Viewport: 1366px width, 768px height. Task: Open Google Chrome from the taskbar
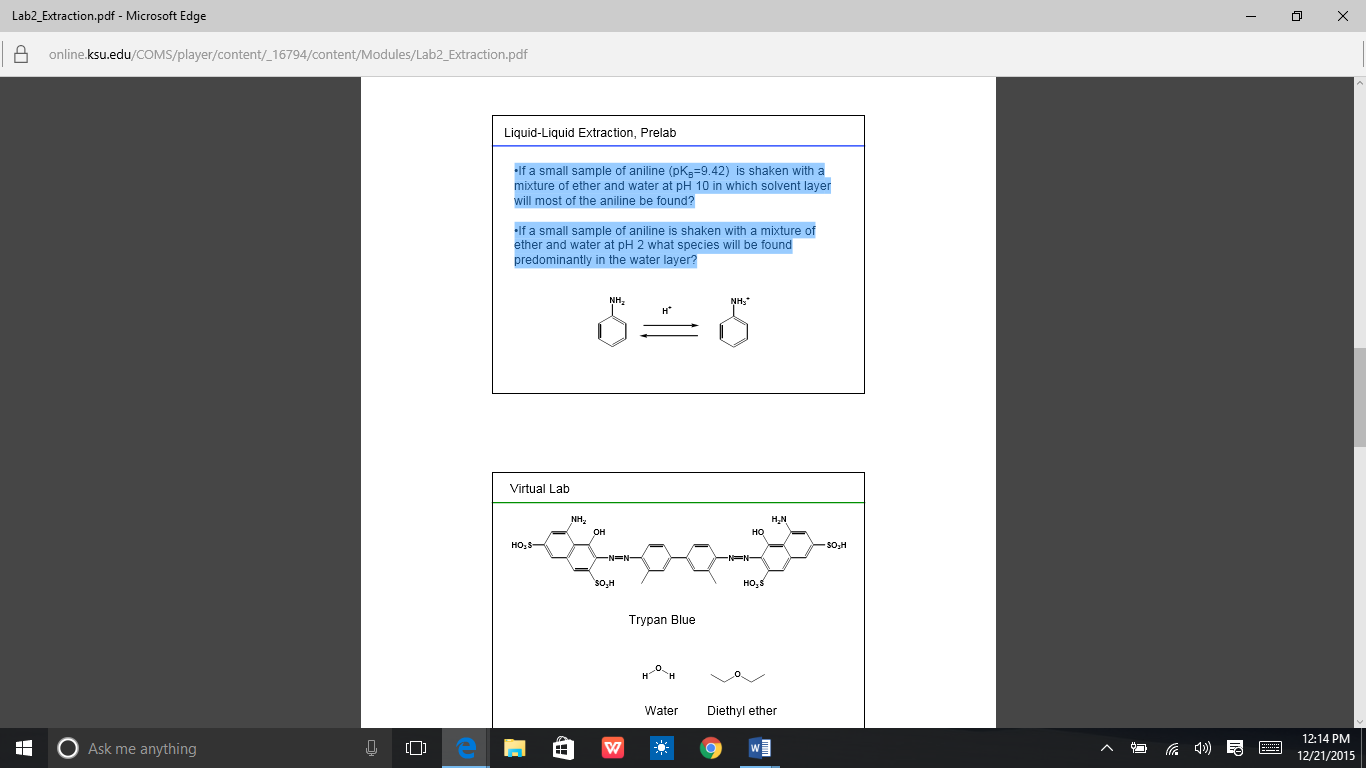point(709,747)
